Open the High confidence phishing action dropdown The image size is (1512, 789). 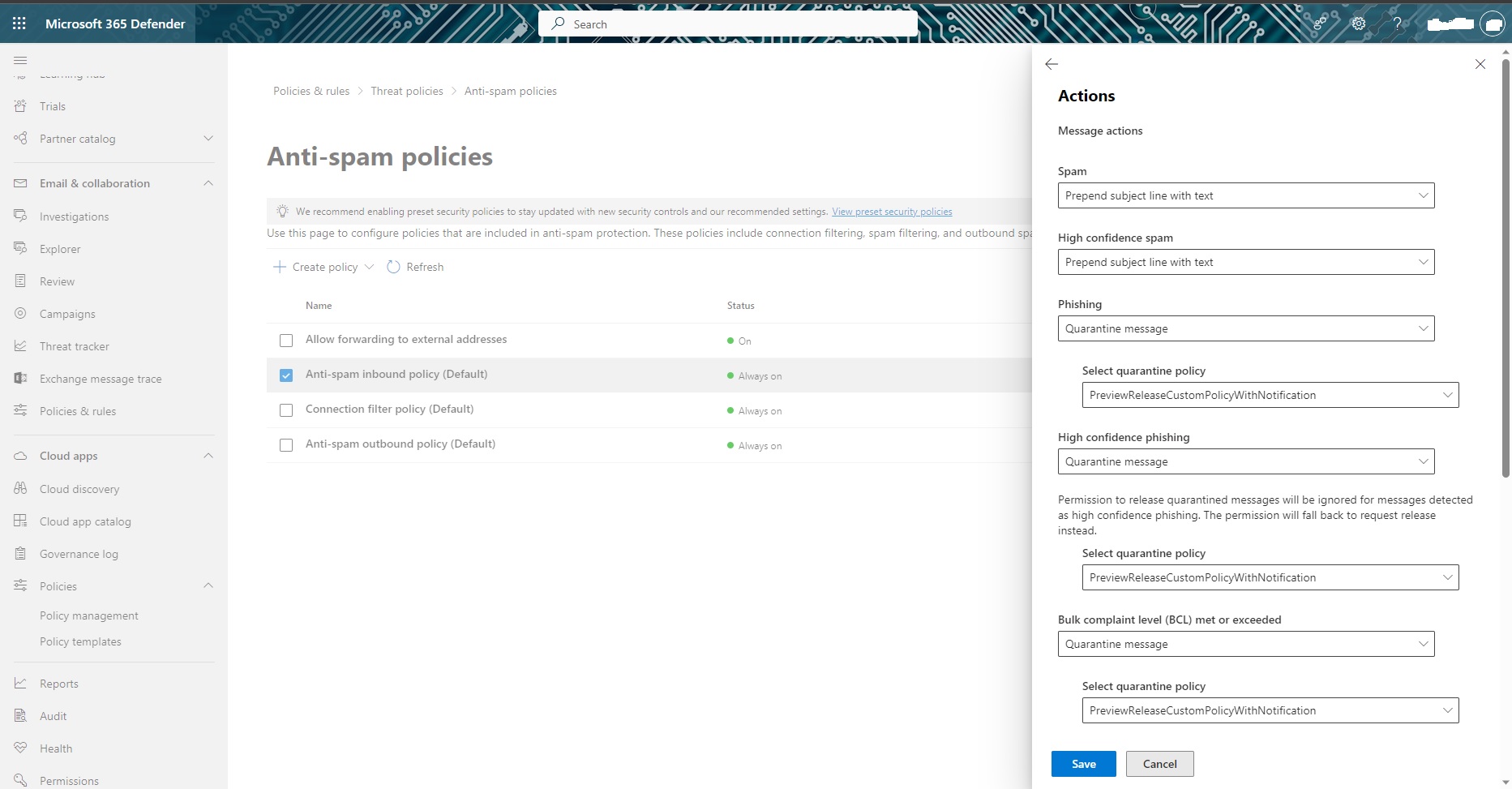[1246, 461]
